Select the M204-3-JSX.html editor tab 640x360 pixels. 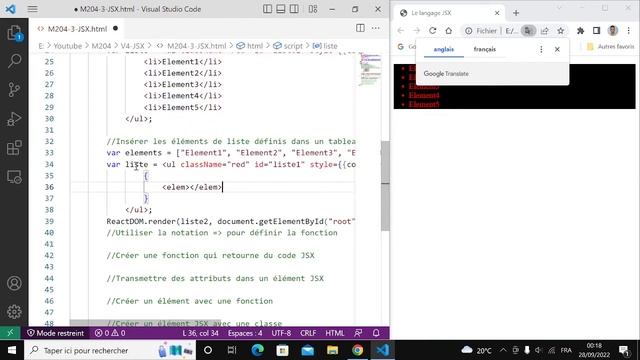click(77, 29)
